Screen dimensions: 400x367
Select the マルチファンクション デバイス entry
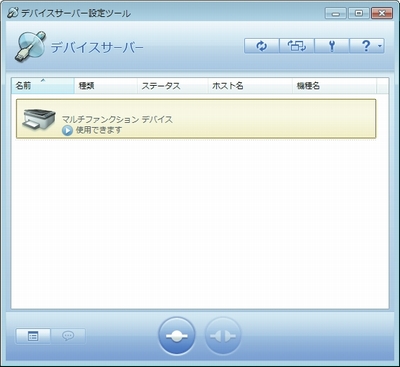point(196,119)
